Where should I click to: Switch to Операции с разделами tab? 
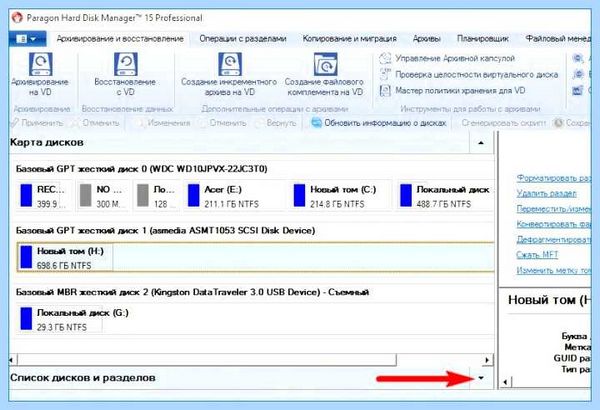click(x=243, y=39)
